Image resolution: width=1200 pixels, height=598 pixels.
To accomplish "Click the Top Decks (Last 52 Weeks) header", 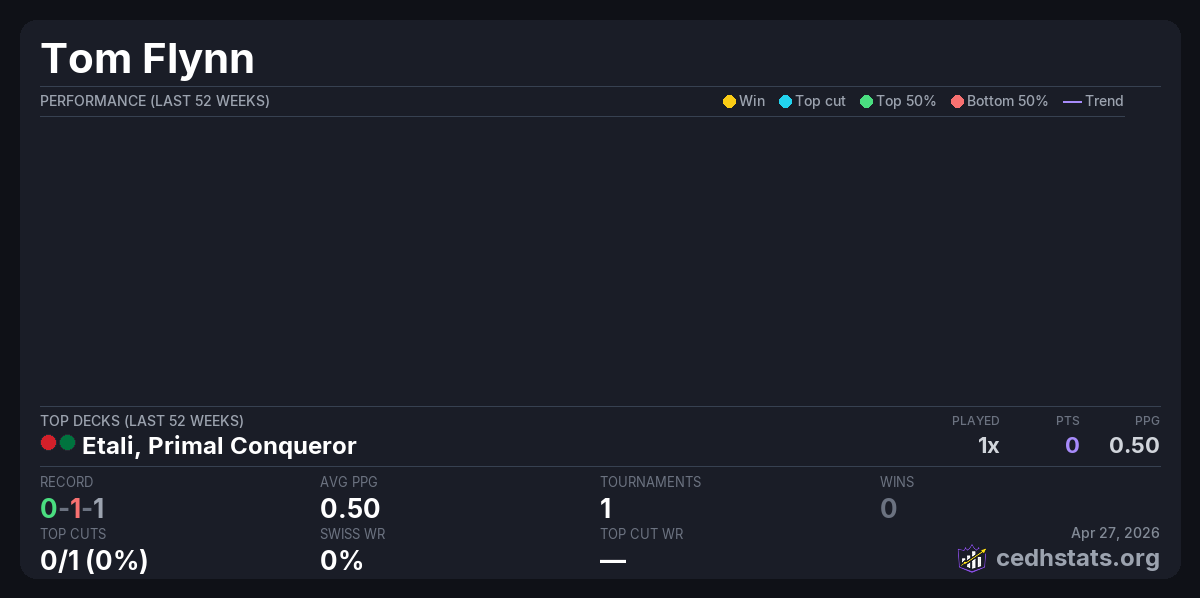I will pos(142,421).
